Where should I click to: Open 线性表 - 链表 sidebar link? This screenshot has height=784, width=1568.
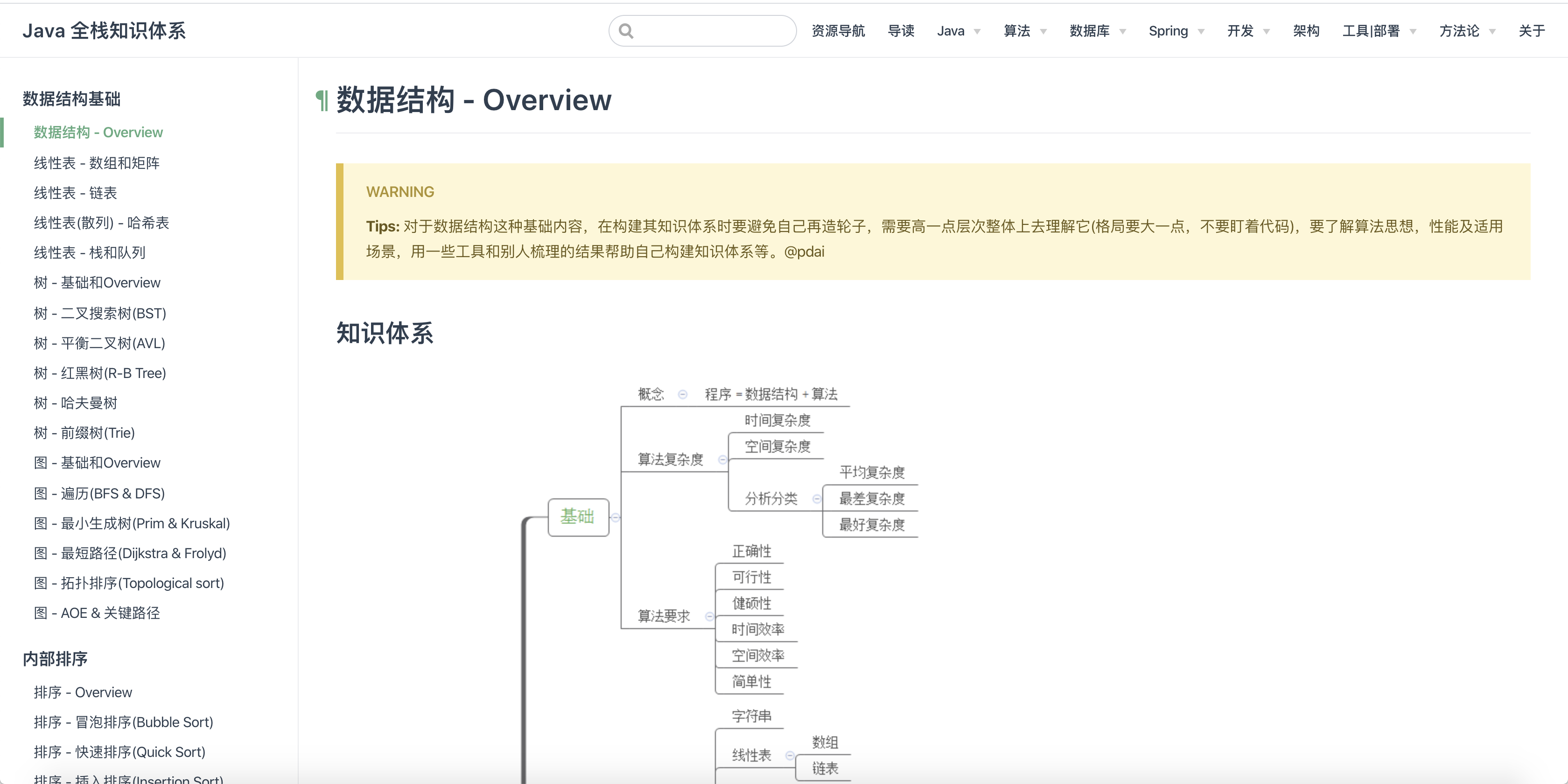[76, 193]
